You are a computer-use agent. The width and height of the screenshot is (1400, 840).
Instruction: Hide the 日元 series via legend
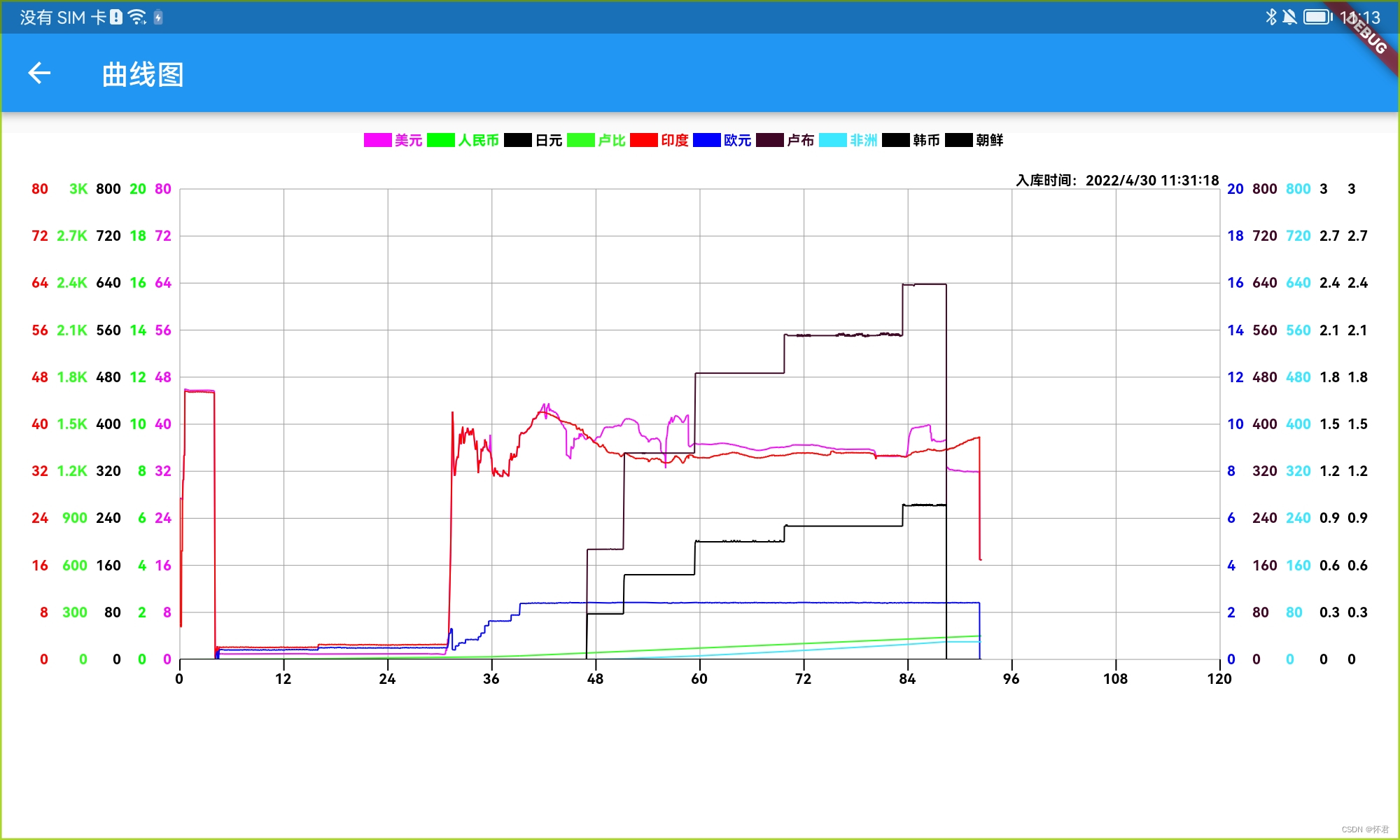click(549, 140)
